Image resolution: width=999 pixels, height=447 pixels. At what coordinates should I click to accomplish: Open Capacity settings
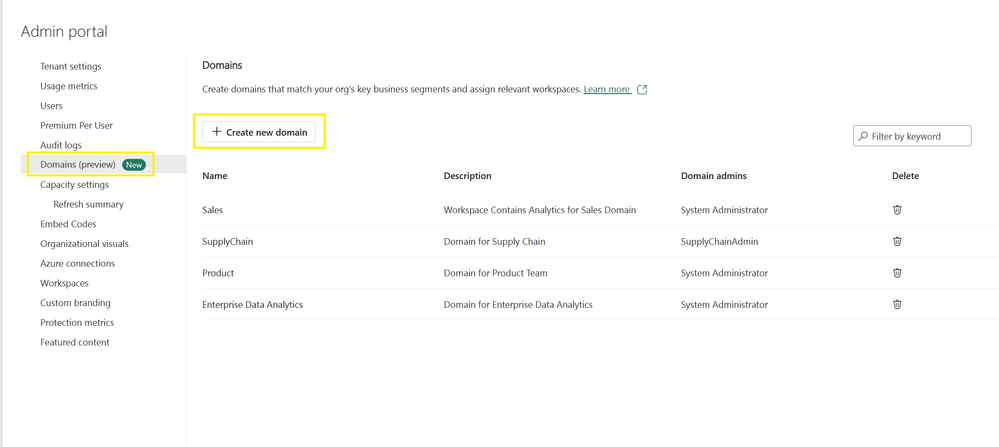pos(74,184)
